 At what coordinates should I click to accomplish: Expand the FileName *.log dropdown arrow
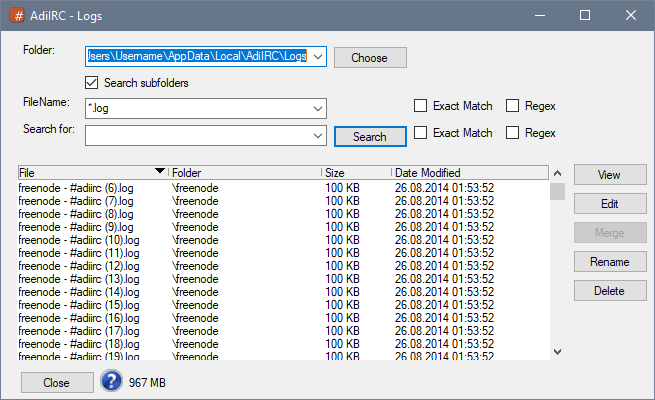coord(318,109)
